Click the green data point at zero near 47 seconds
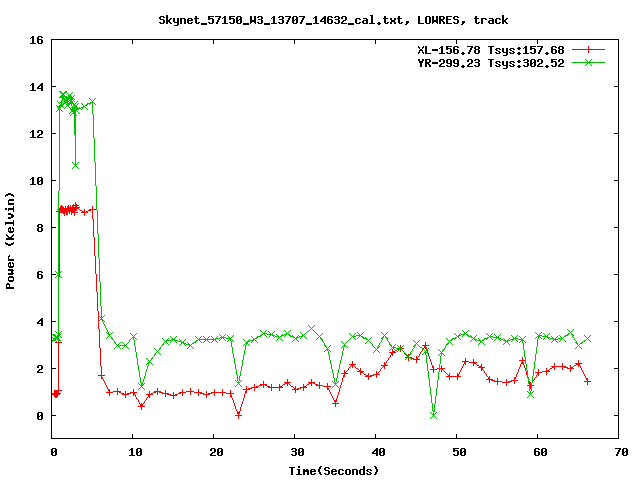This screenshot has height=480, width=640. pyautogui.click(x=433, y=415)
